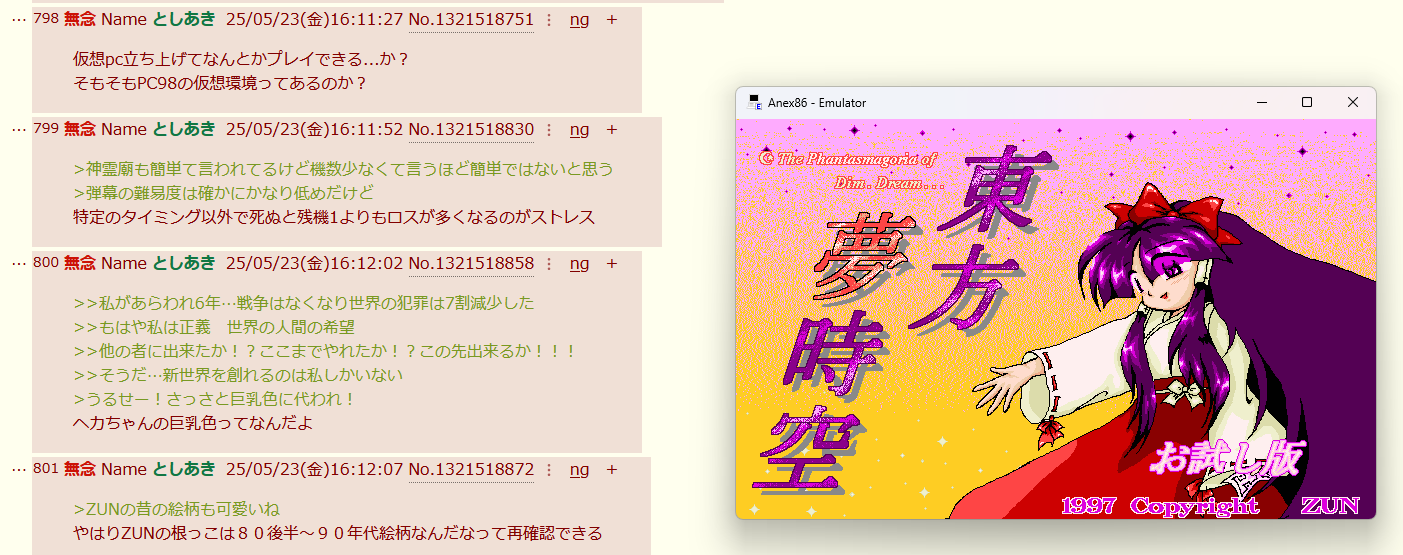1403x555 pixels.
Task: Click post number No.1321518872
Action: pos(471,470)
